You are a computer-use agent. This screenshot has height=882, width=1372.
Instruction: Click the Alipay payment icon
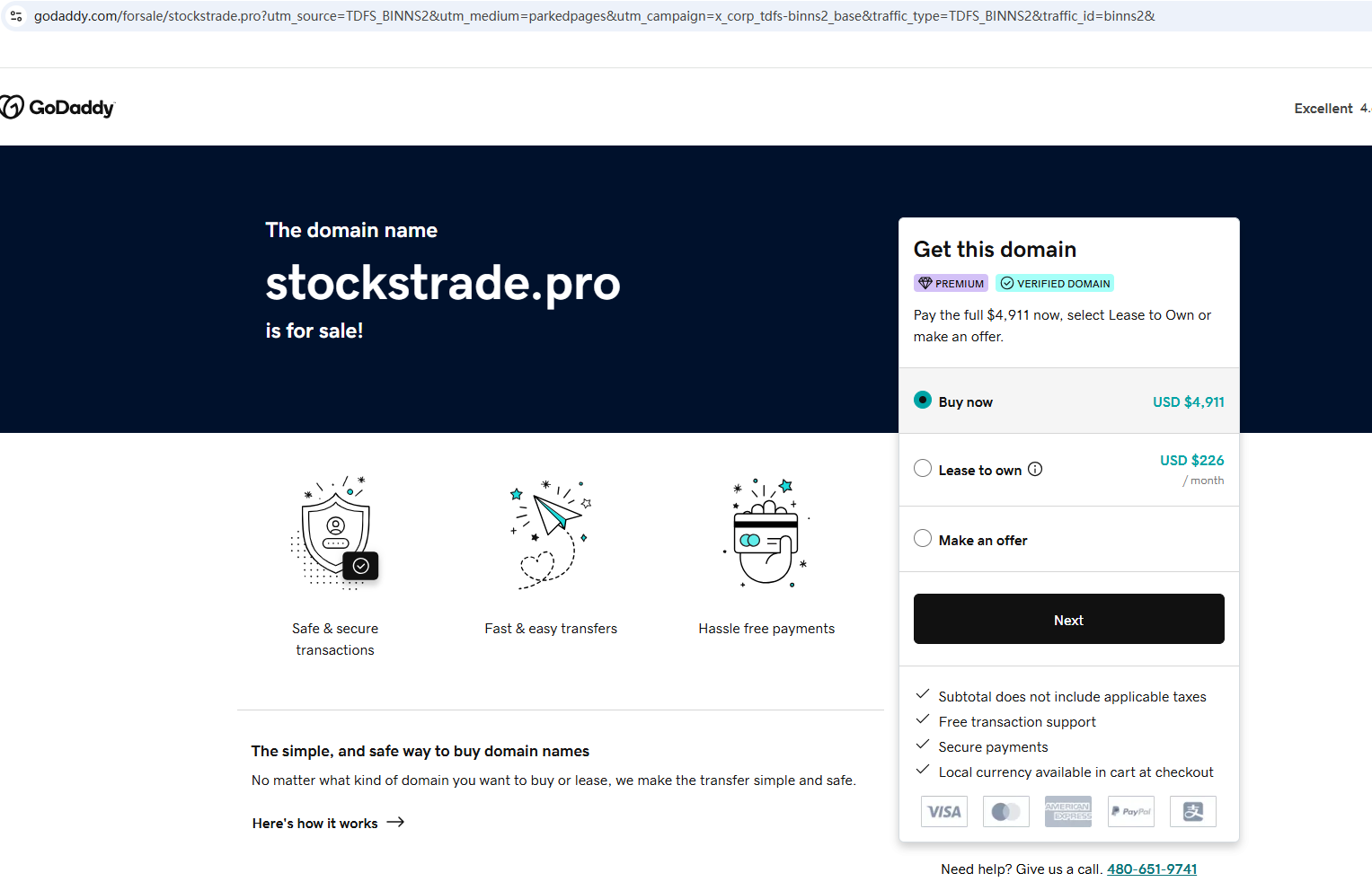click(1193, 812)
